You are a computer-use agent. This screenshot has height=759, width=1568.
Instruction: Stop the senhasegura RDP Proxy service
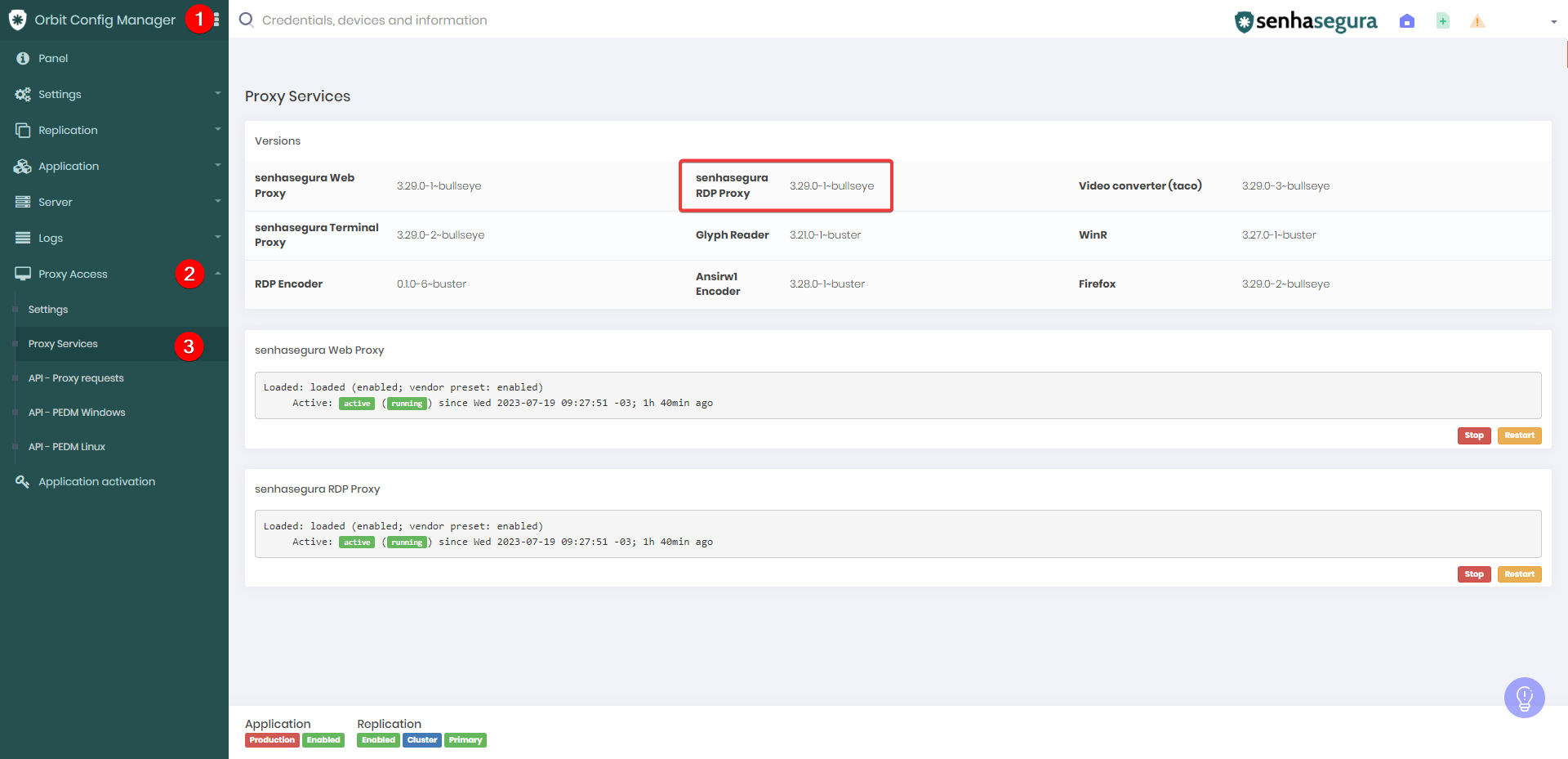[1474, 574]
